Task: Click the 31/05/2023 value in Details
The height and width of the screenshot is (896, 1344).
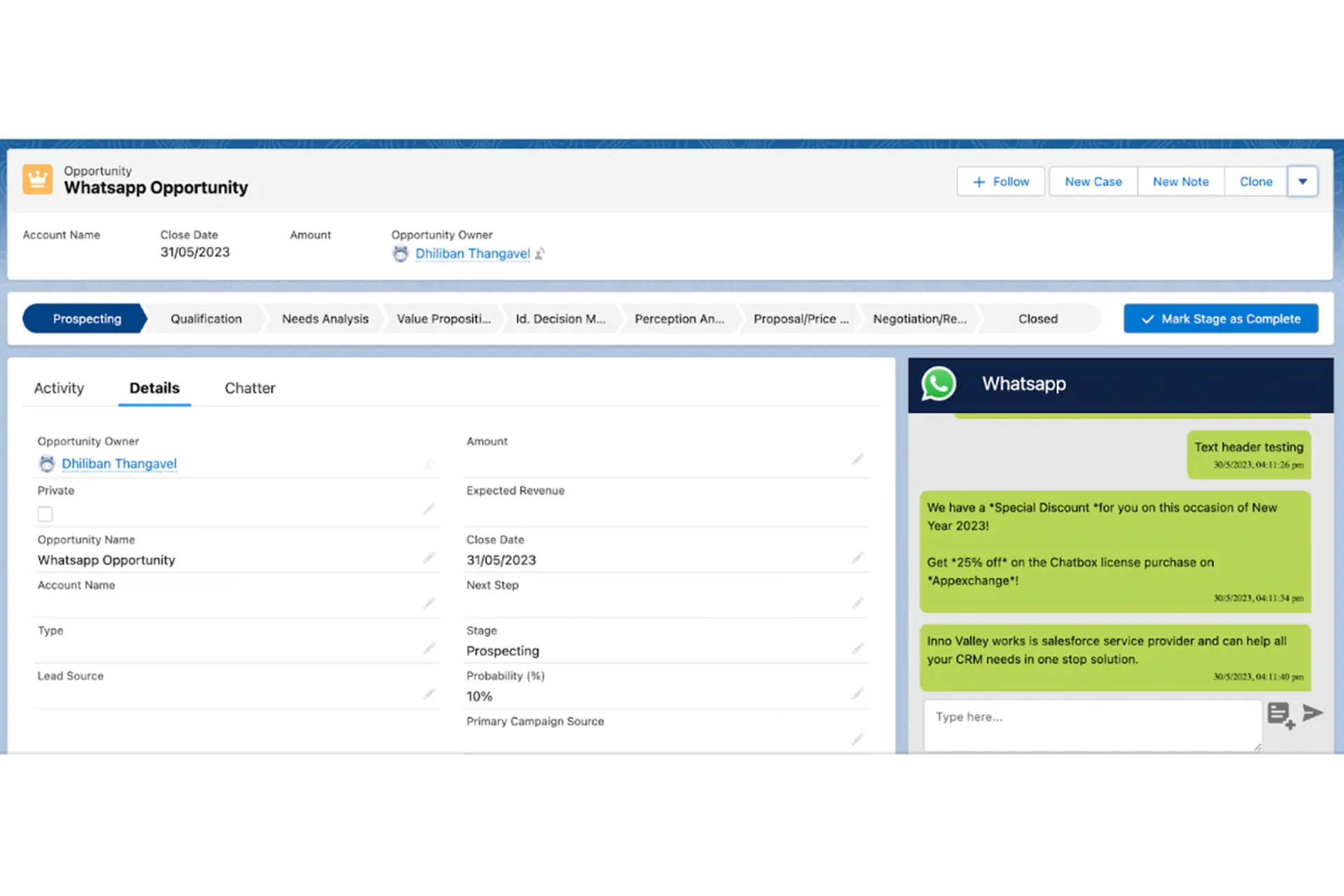Action: click(x=501, y=561)
